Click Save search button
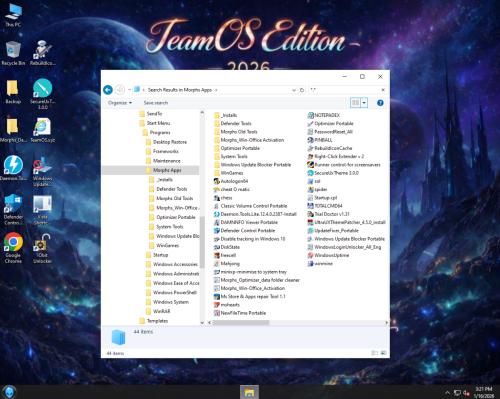Image resolution: width=500 pixels, height=399 pixels. [156, 103]
